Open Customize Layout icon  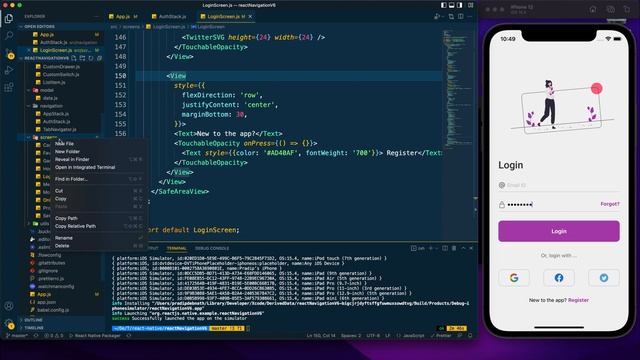pos(471,5)
